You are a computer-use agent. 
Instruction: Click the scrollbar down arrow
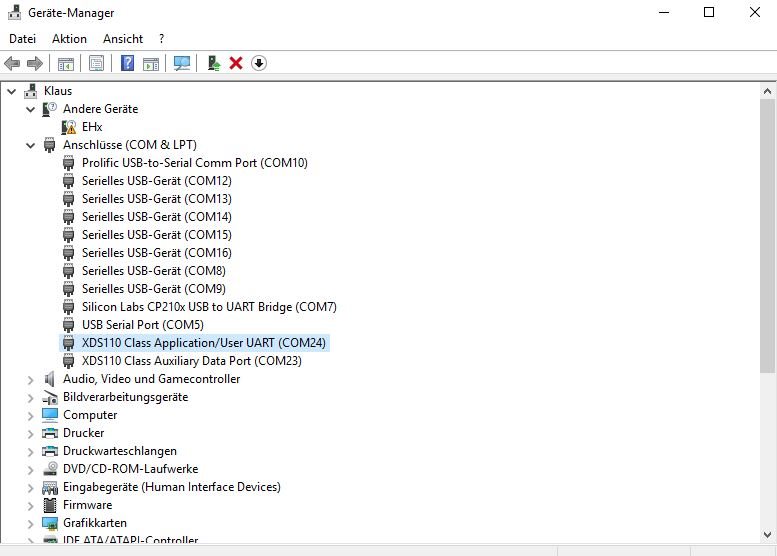click(x=767, y=535)
